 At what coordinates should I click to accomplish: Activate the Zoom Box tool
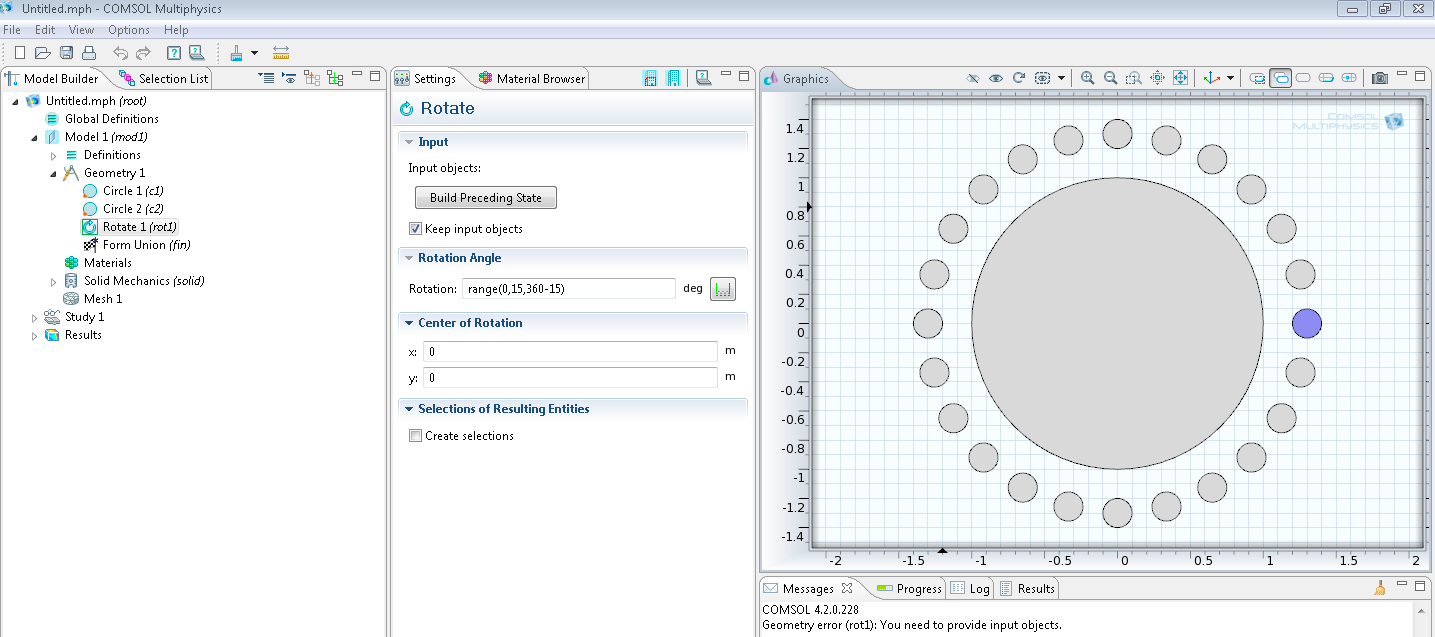click(x=1133, y=78)
